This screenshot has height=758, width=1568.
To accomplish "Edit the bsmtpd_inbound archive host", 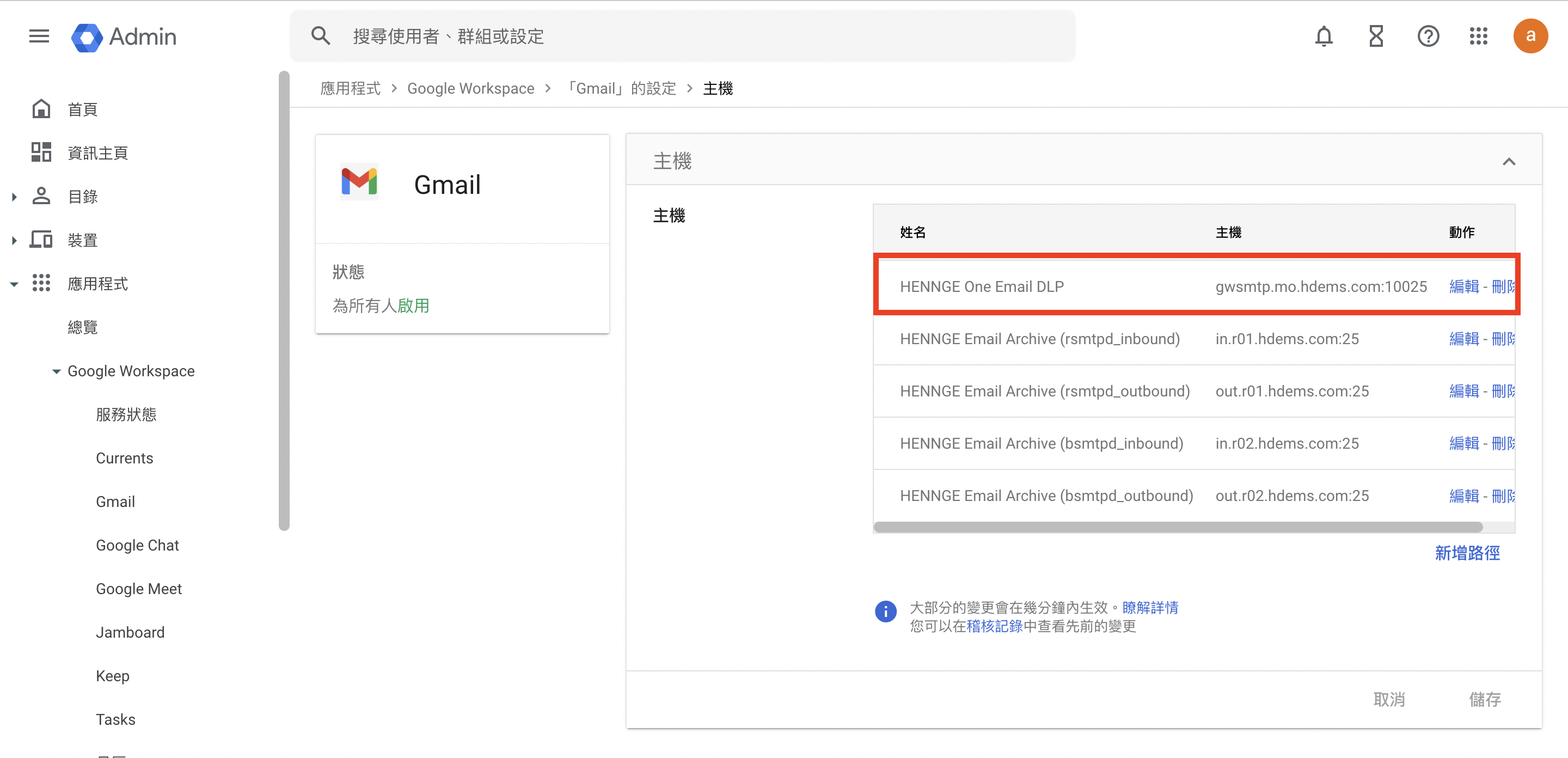I will point(1464,443).
